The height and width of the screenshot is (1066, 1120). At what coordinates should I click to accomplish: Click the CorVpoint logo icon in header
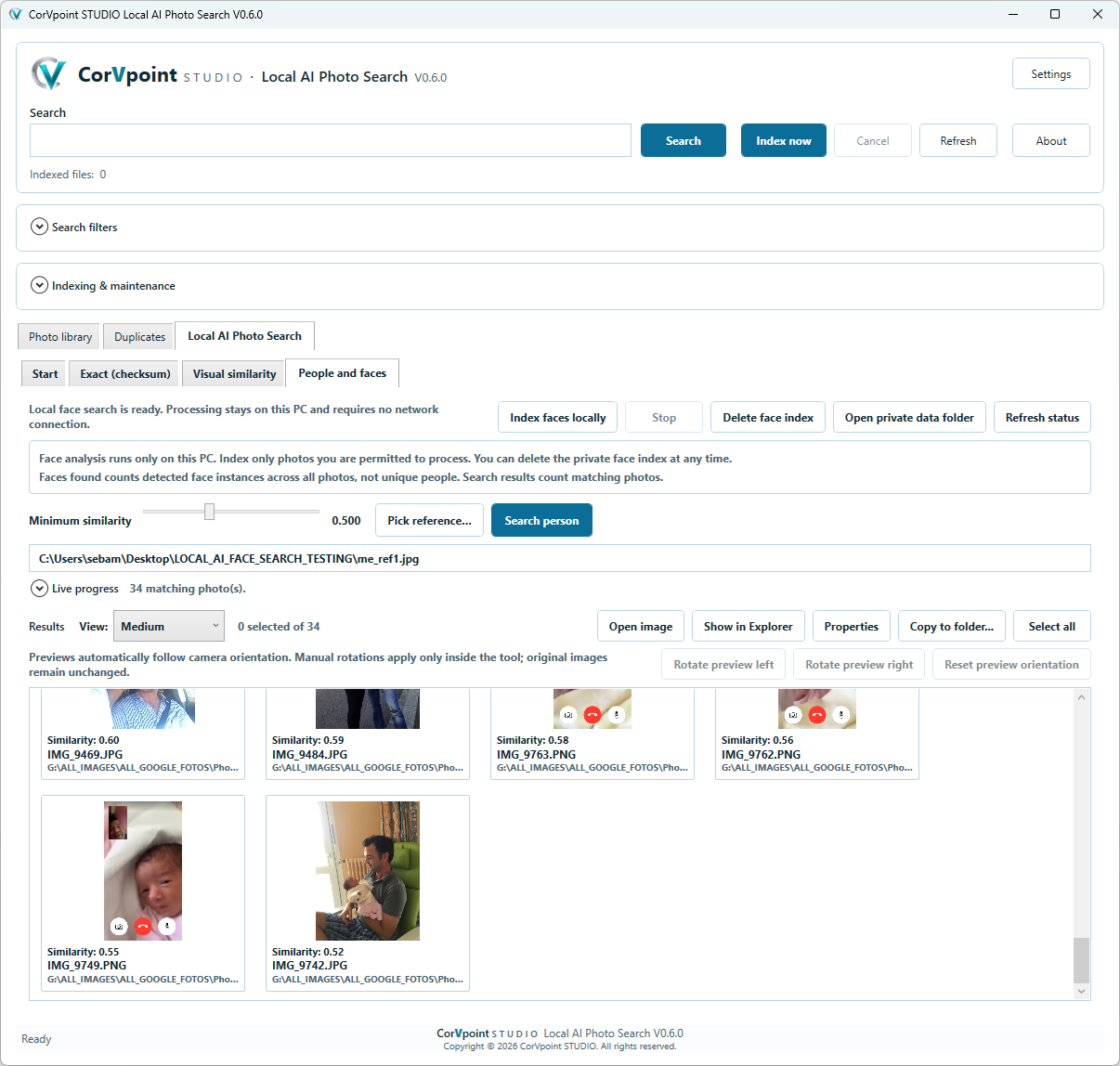pos(48,74)
